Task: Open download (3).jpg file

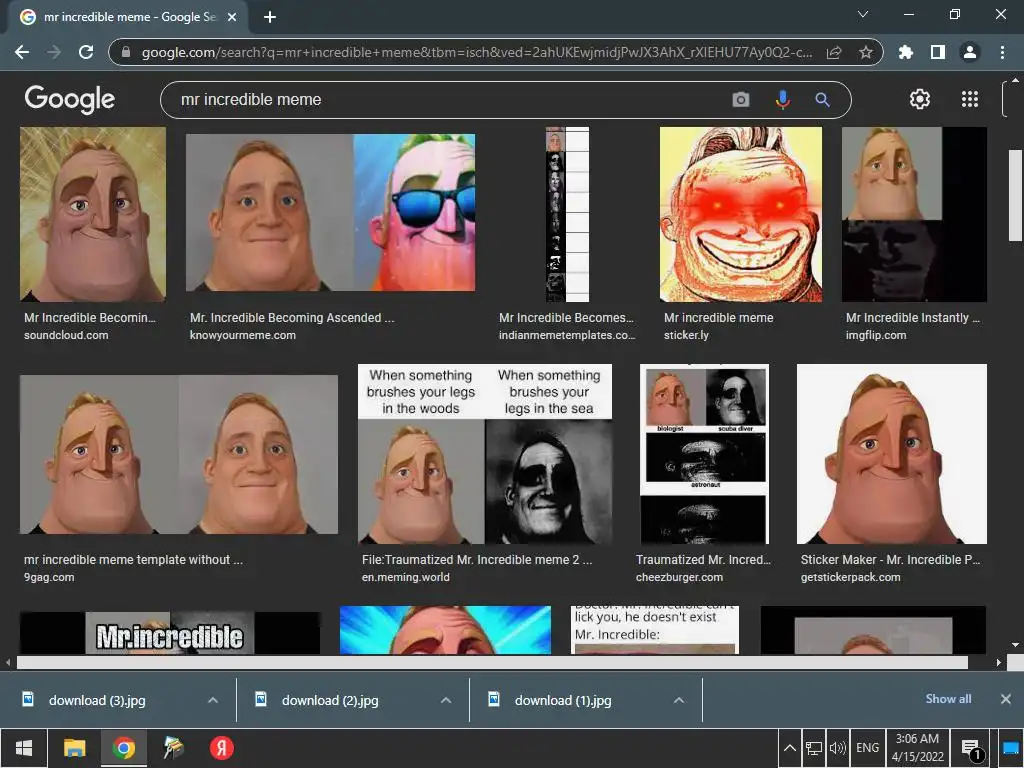Action: (x=97, y=700)
